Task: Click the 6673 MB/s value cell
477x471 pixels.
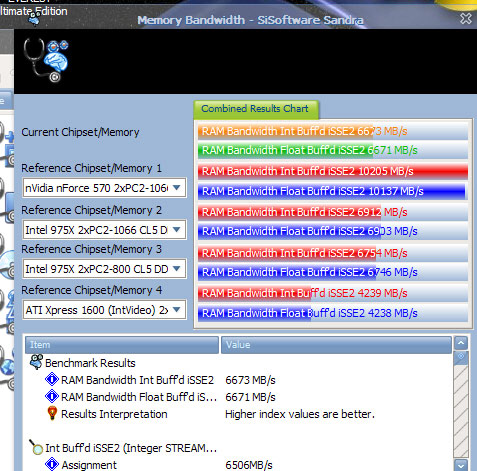Action: click(x=250, y=380)
